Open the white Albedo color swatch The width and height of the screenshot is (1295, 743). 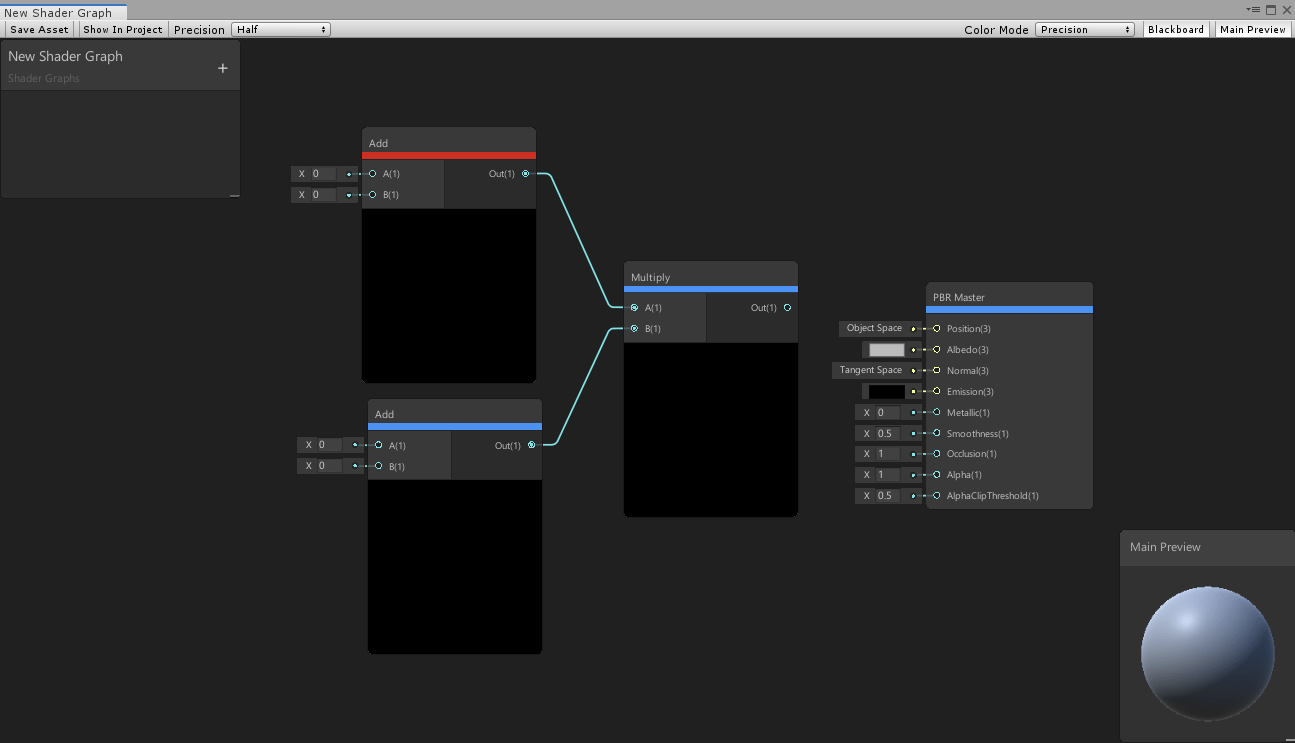click(884, 349)
